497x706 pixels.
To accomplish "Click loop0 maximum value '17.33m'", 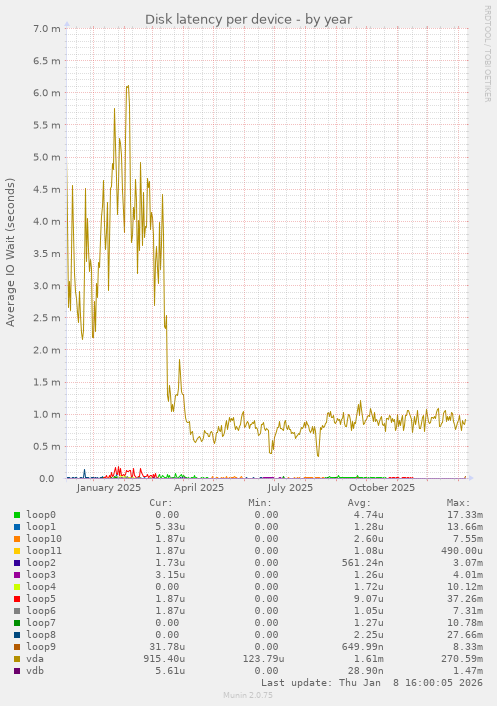I will pos(465,515).
